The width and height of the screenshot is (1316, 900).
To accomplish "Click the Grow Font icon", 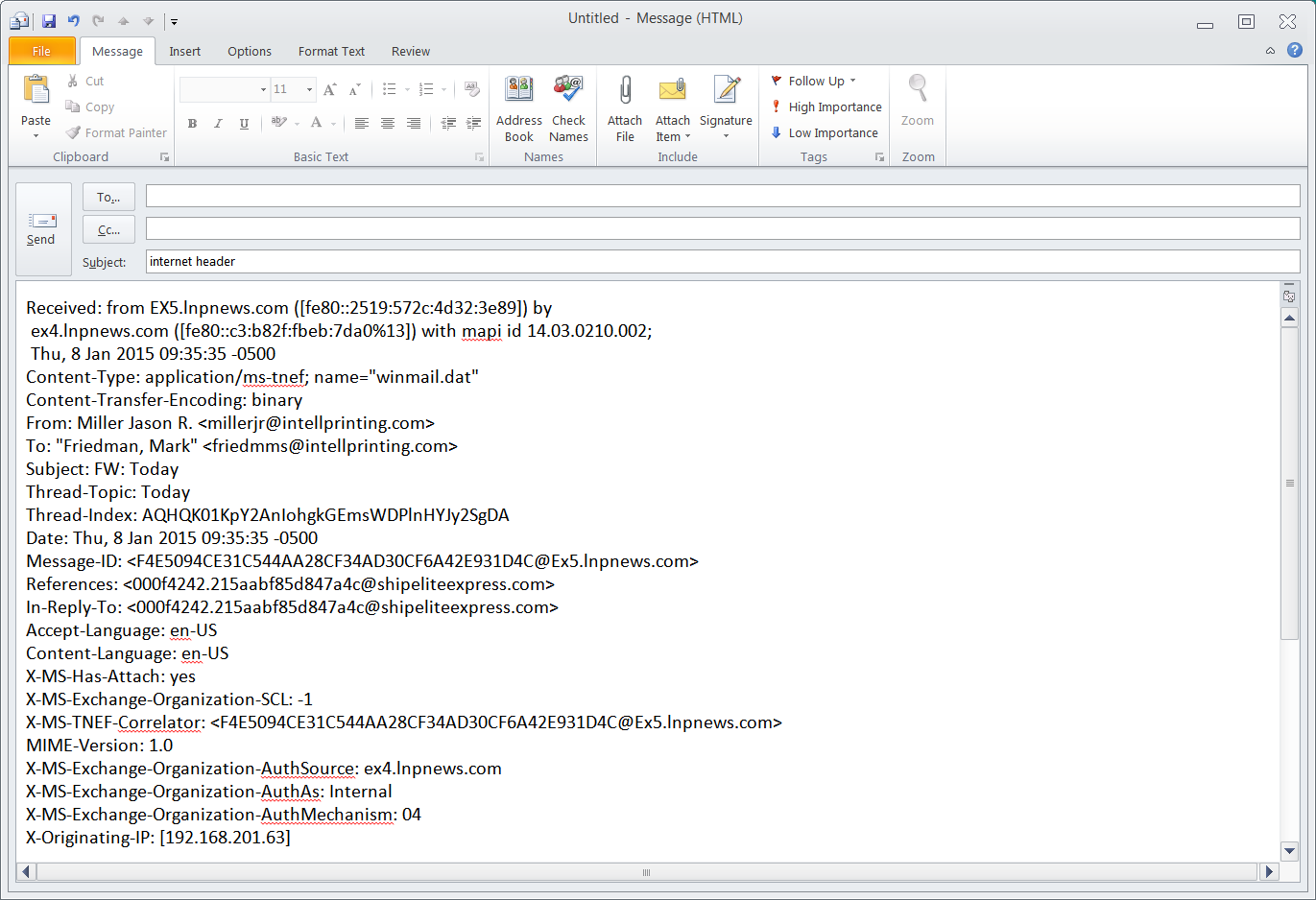I will coord(329,89).
